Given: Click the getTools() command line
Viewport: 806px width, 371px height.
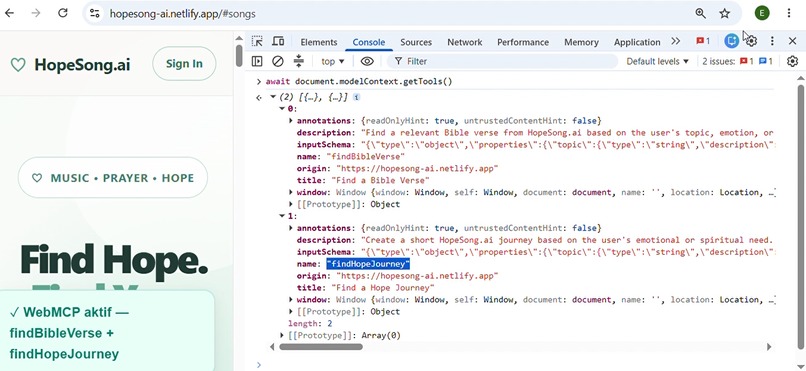Looking at the screenshot, I should 359,81.
